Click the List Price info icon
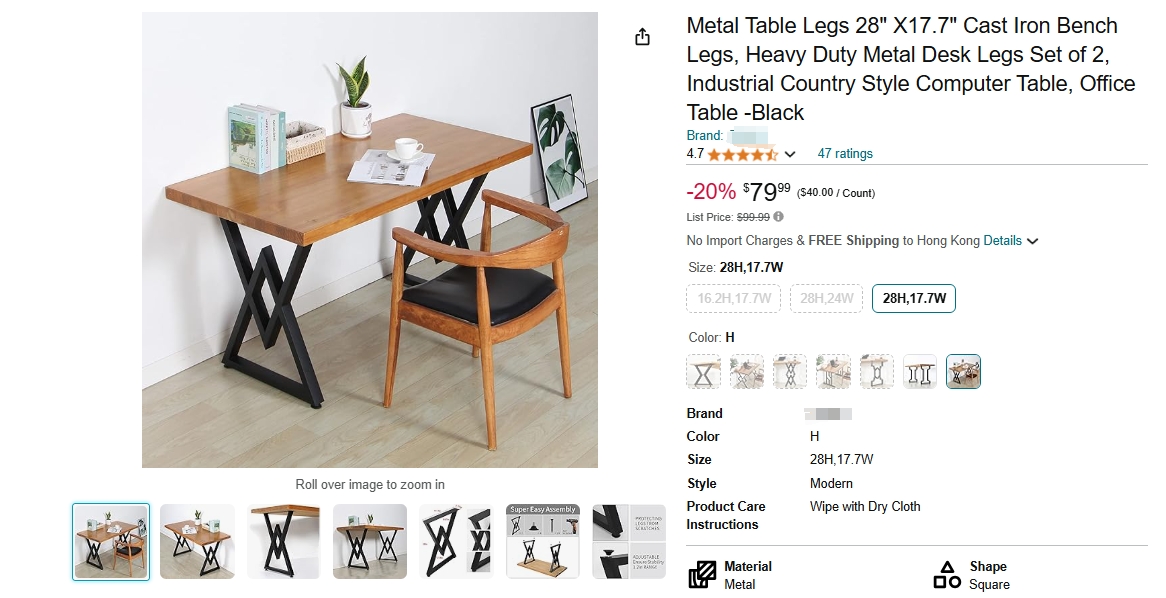 [778, 217]
